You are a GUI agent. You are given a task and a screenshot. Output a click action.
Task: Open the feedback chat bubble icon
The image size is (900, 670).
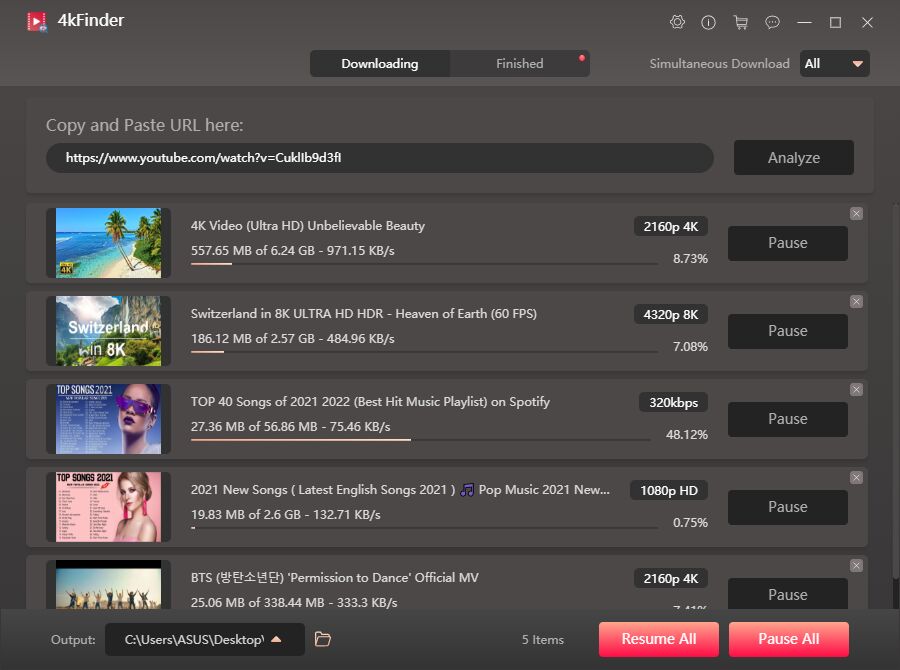pyautogui.click(x=773, y=22)
